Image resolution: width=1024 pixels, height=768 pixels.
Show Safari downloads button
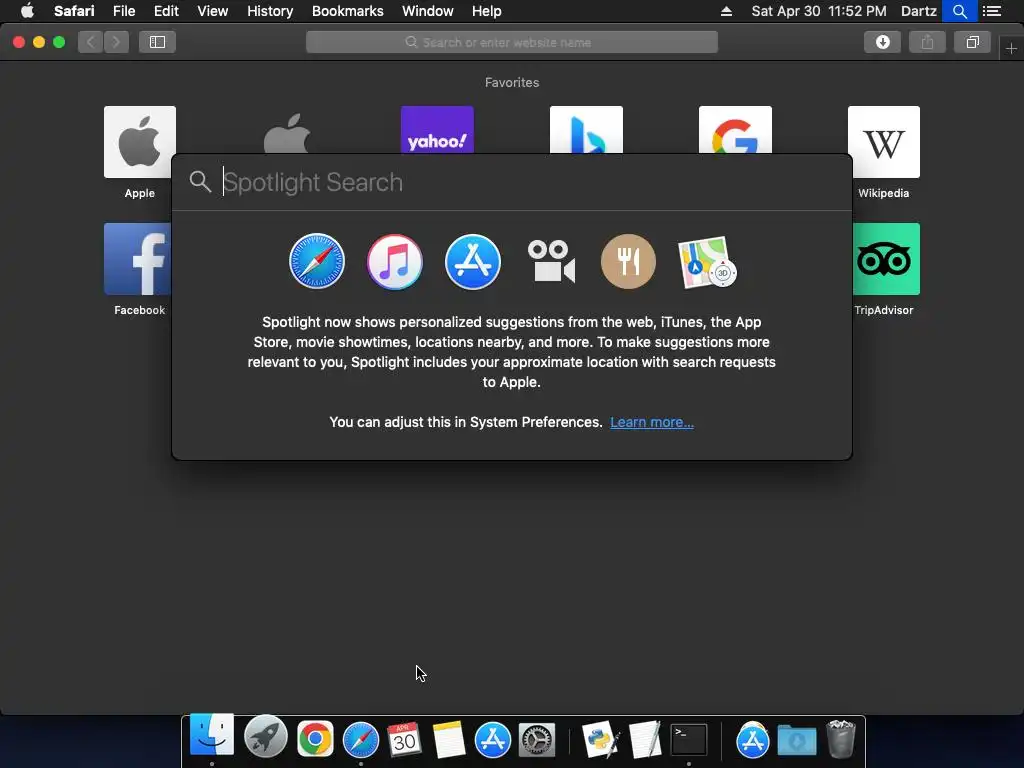coord(882,42)
